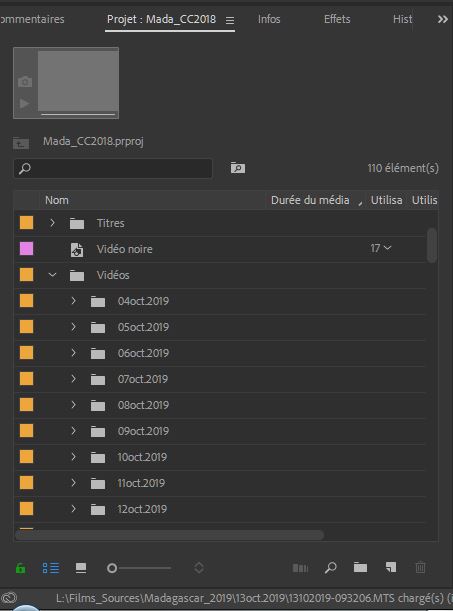Click the Find magnifier icon in the bottom toolbar
This screenshot has width=453, height=611.
click(330, 568)
